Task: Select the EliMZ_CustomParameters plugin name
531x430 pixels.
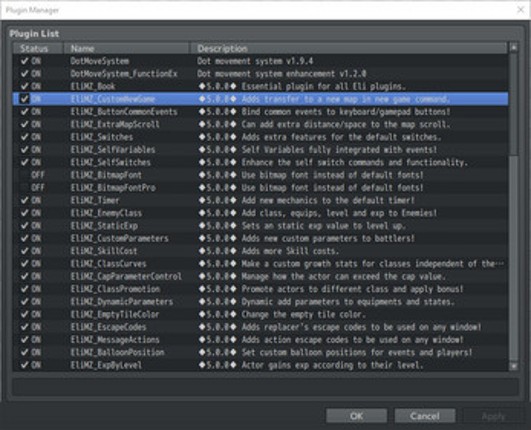Action: pos(119,238)
